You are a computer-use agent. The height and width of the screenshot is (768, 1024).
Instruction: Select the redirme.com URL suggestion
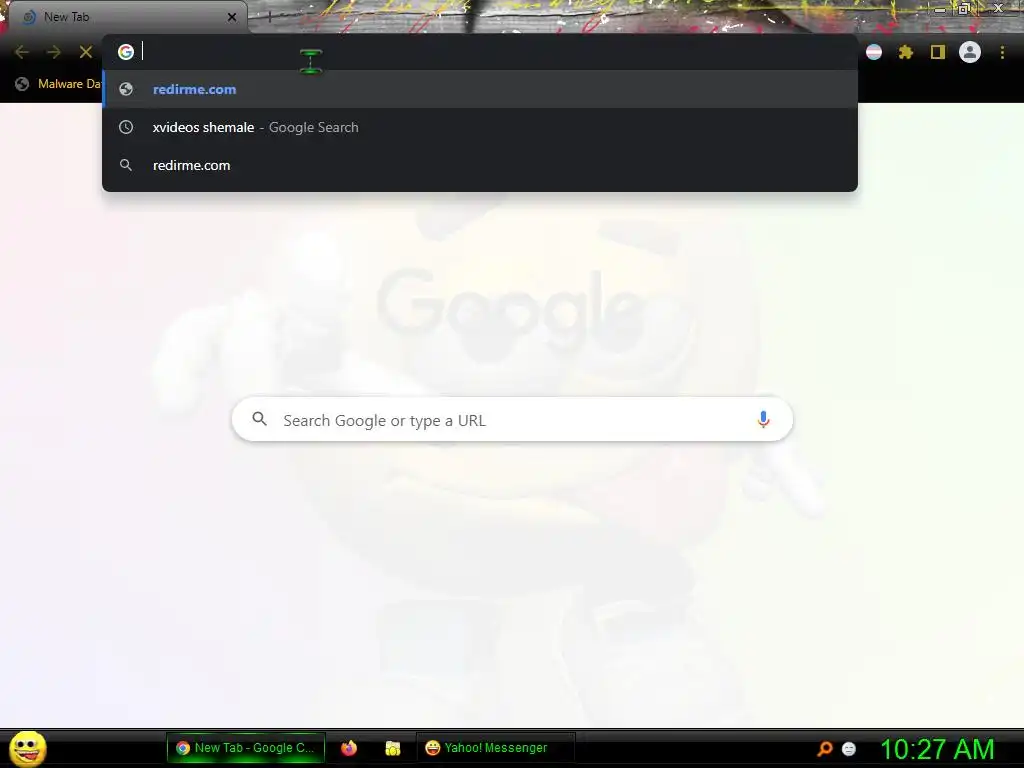[x=480, y=89]
